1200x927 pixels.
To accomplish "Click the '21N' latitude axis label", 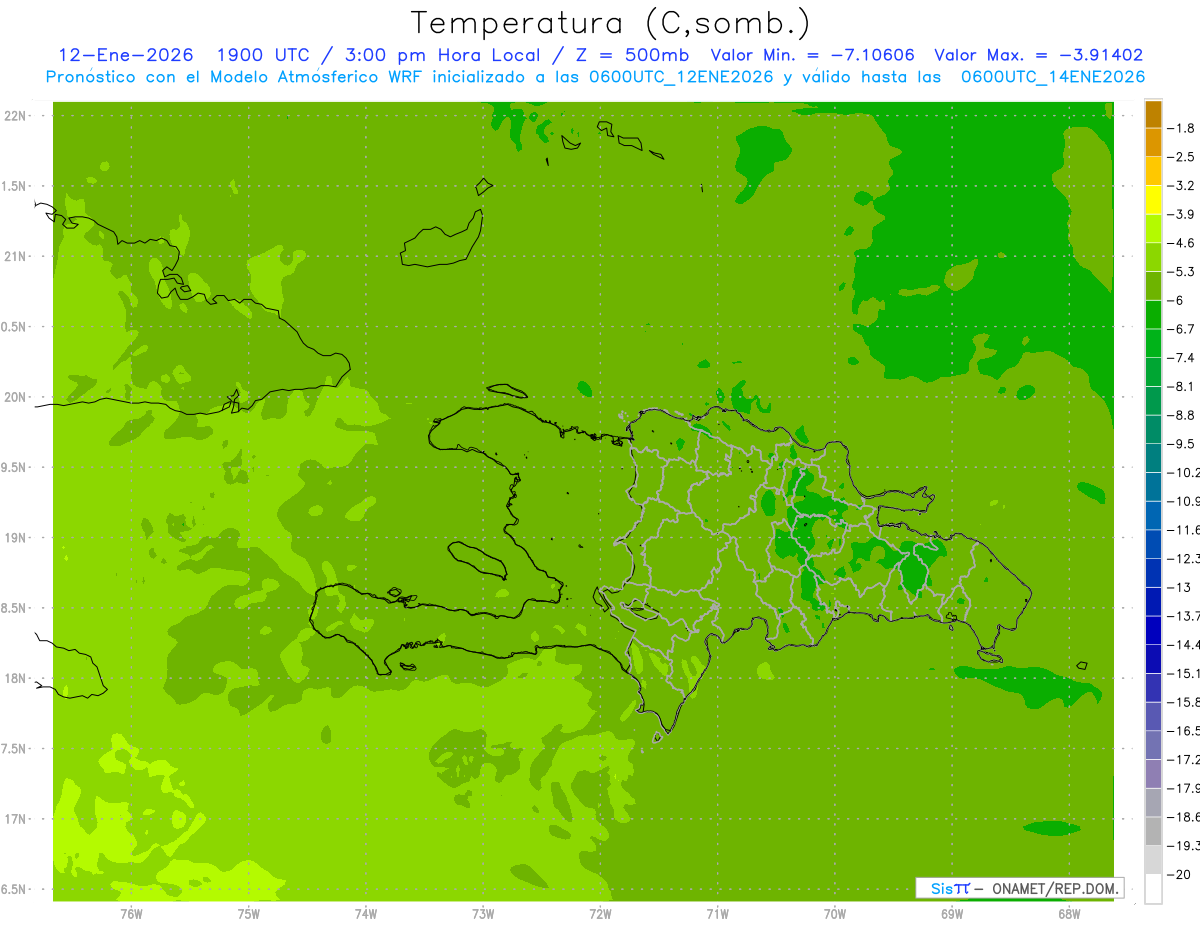I will pos(15,256).
